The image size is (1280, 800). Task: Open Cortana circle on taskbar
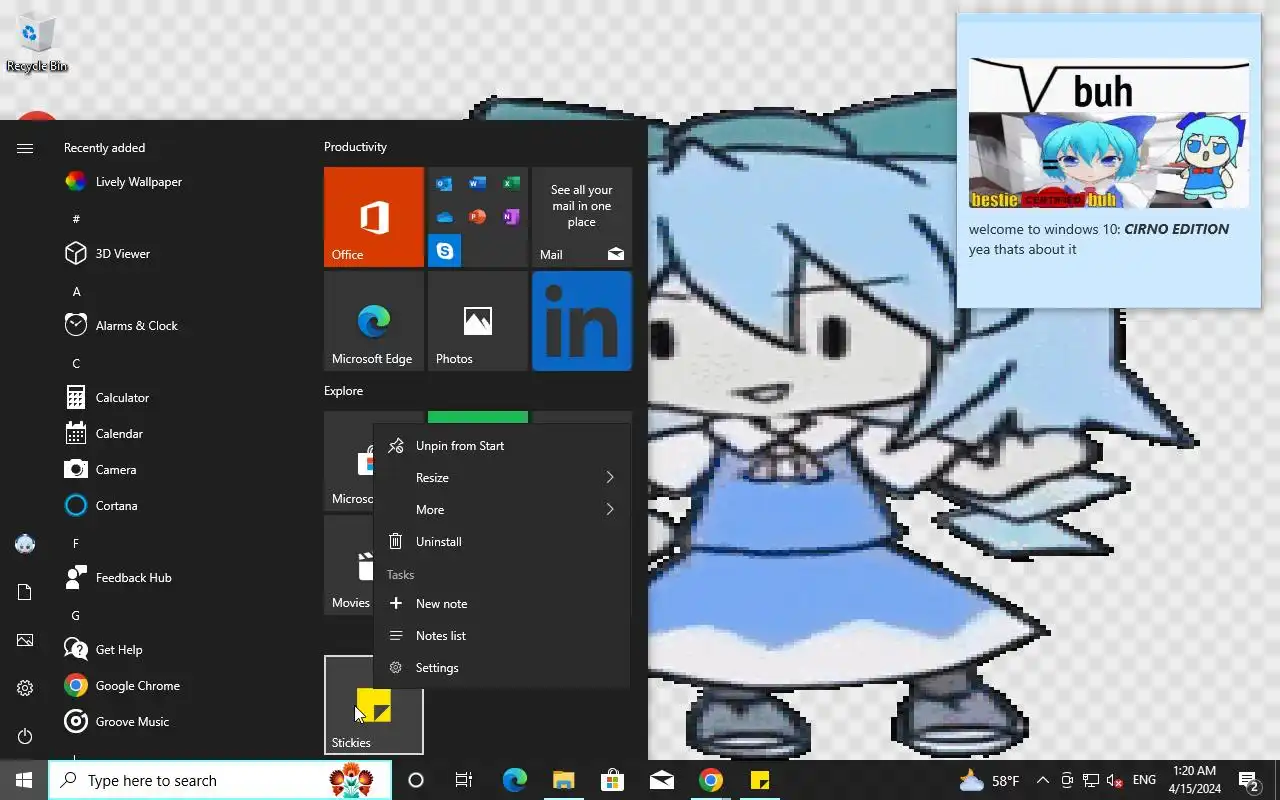pos(416,780)
